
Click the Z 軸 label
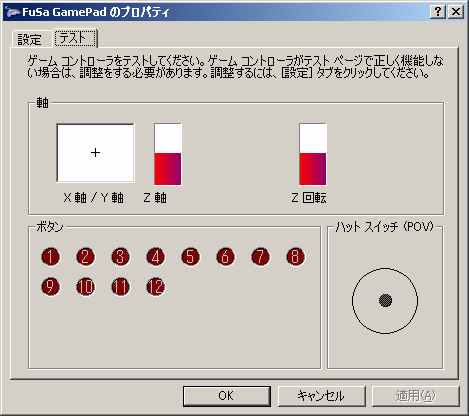click(155, 198)
